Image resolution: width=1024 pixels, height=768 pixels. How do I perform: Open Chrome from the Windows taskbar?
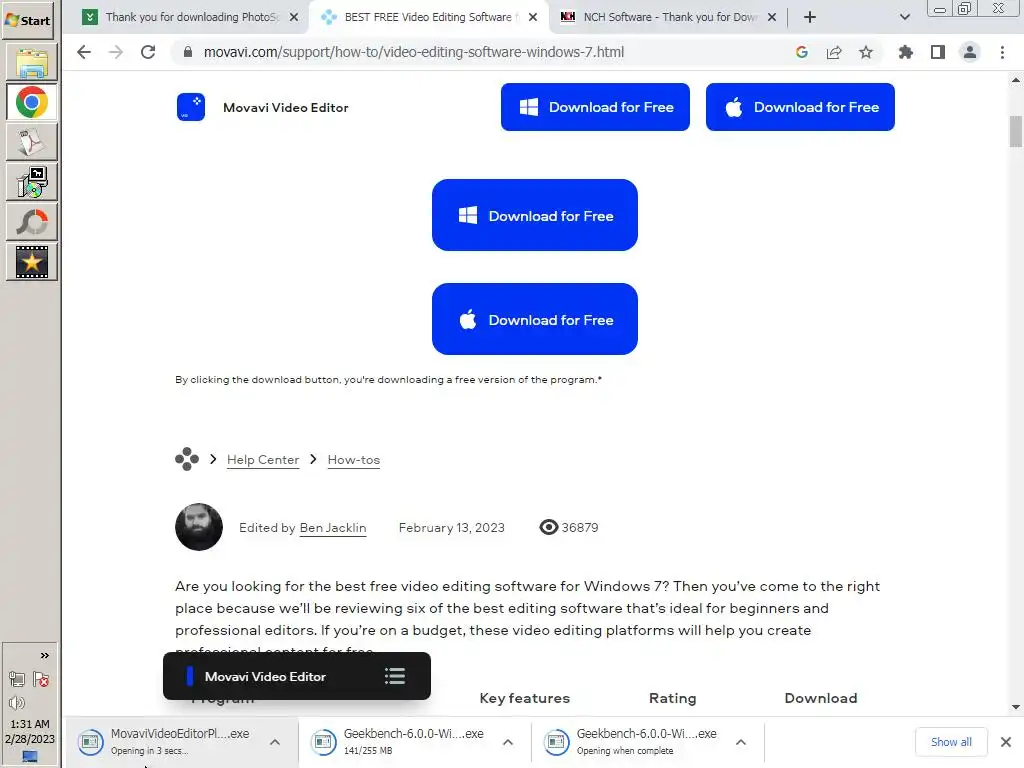point(31,103)
